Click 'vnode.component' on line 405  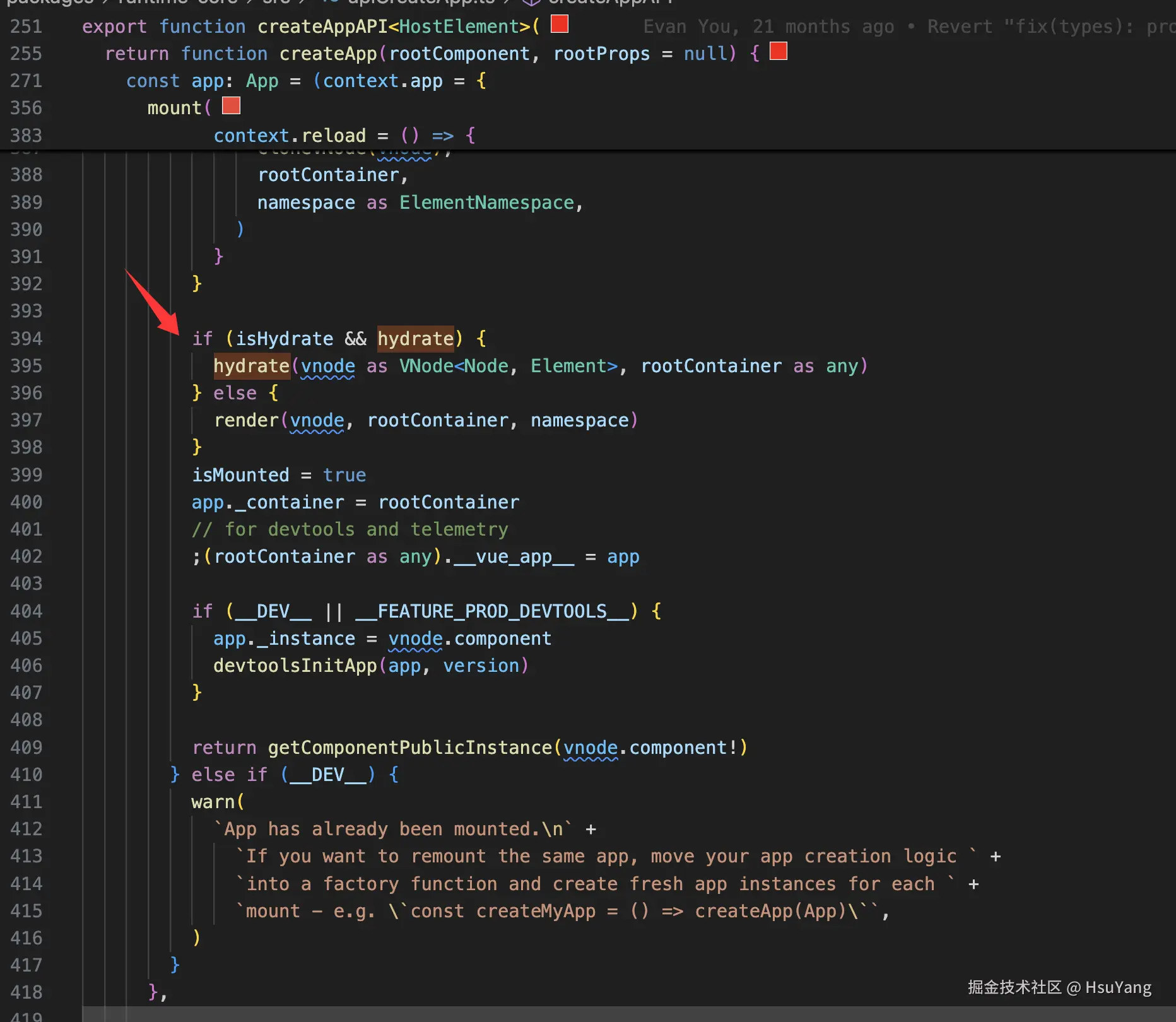pos(470,638)
